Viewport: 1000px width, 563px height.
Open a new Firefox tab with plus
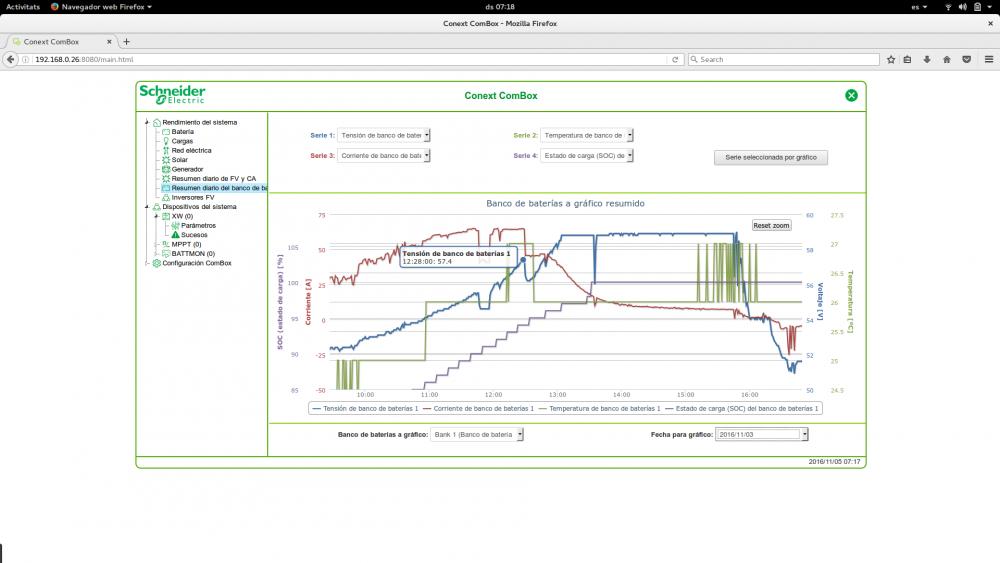point(126,41)
